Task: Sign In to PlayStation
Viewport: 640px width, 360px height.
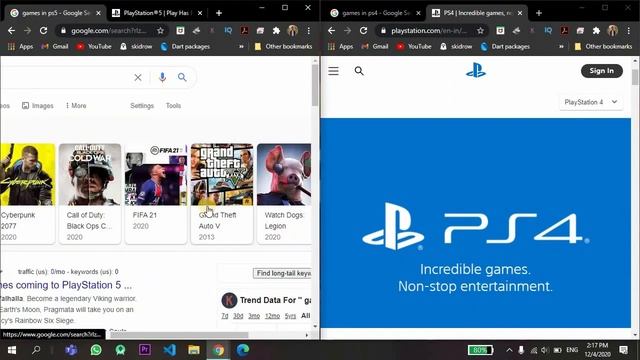Action: (x=602, y=71)
